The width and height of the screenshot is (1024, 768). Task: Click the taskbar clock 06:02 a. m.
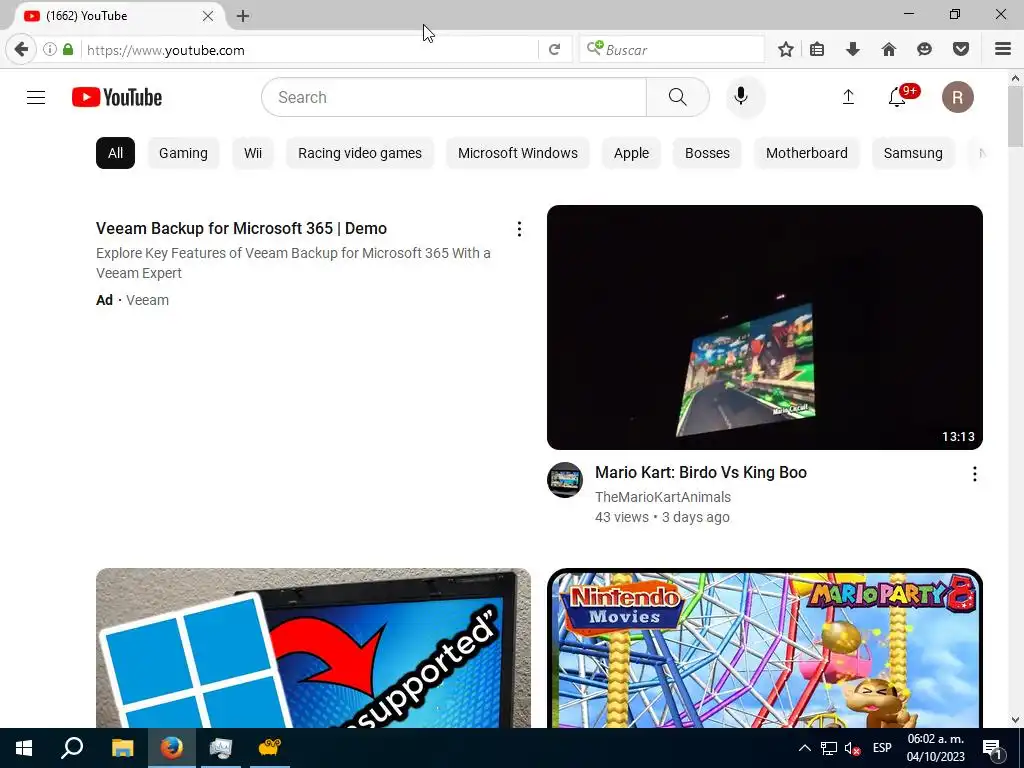click(x=935, y=748)
